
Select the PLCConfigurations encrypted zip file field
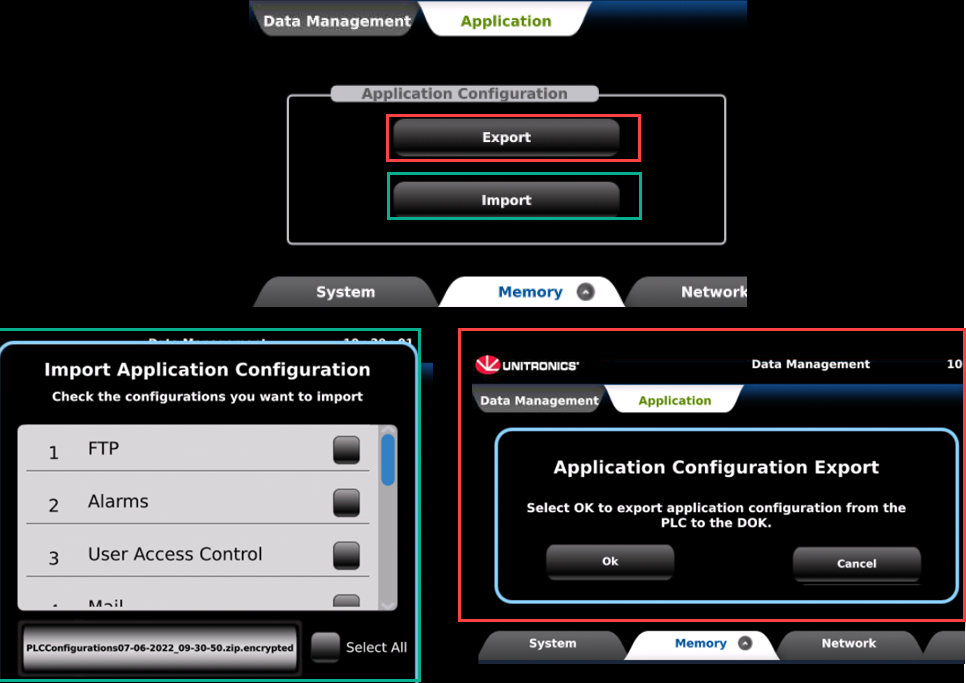pyautogui.click(x=160, y=647)
